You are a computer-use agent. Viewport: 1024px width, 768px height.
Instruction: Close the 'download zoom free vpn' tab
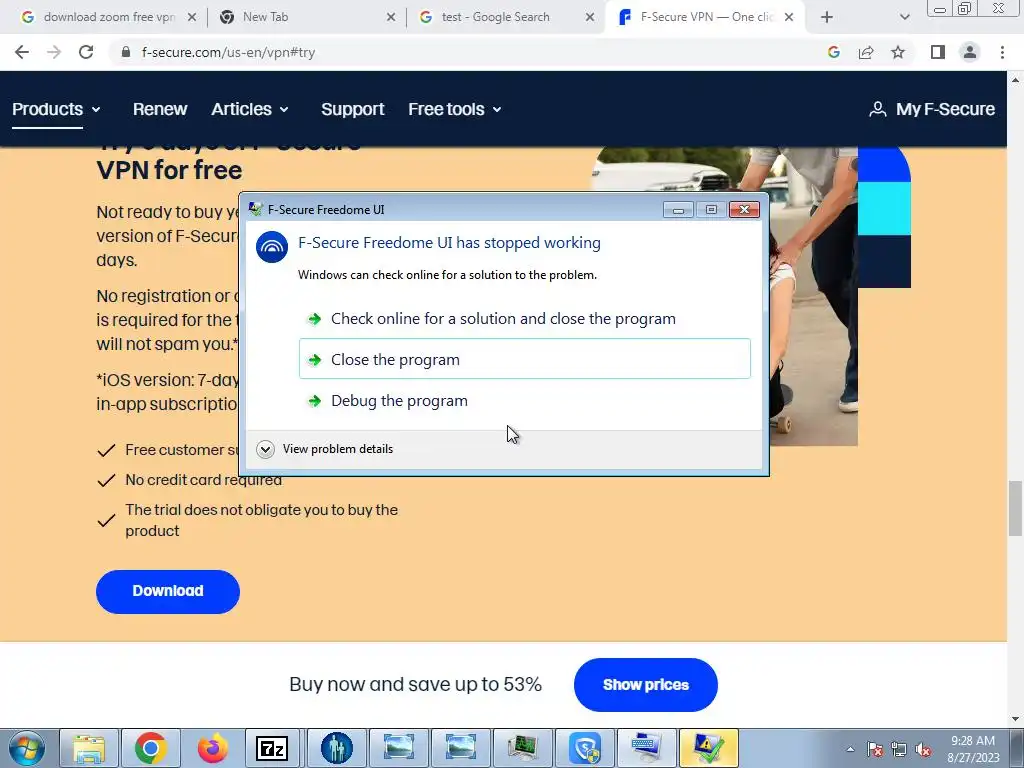point(191,17)
